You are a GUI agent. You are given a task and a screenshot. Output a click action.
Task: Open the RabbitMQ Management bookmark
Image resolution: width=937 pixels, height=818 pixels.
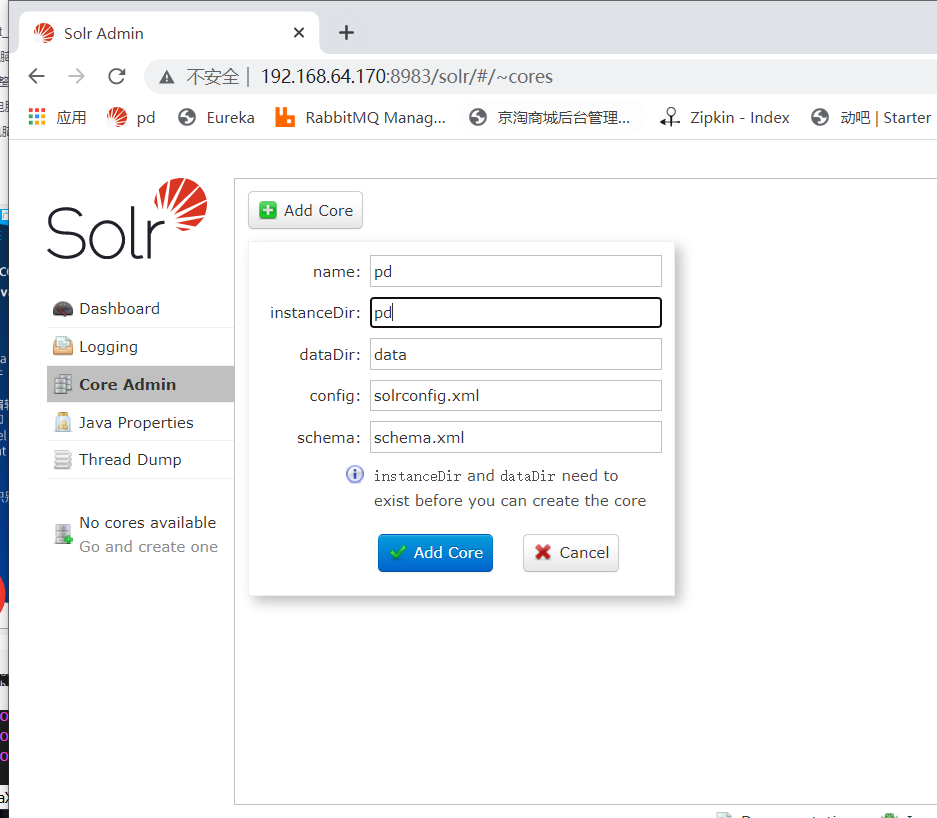point(360,117)
